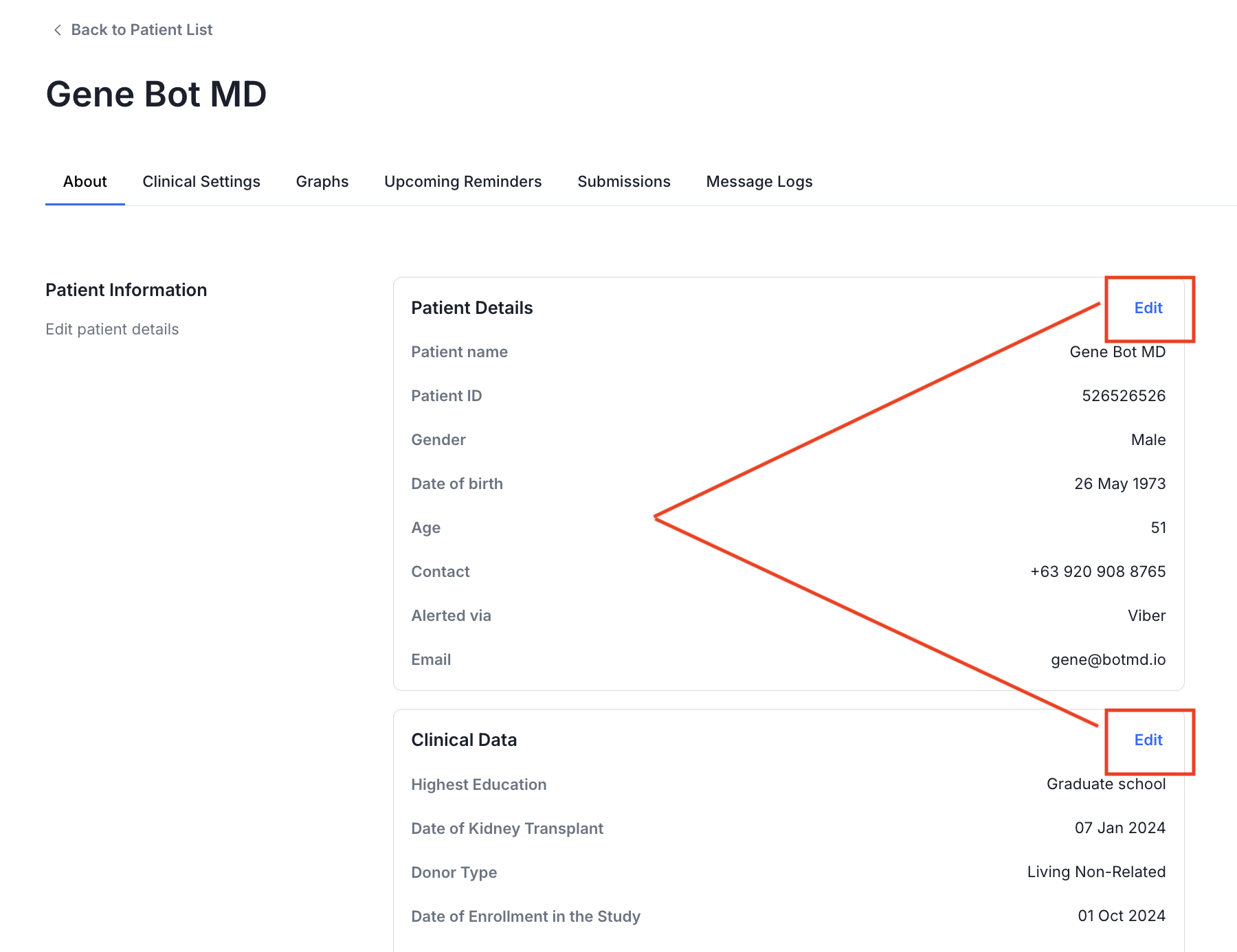The image size is (1237, 952).
Task: Click the Patient Details card heading
Action: 471,308
